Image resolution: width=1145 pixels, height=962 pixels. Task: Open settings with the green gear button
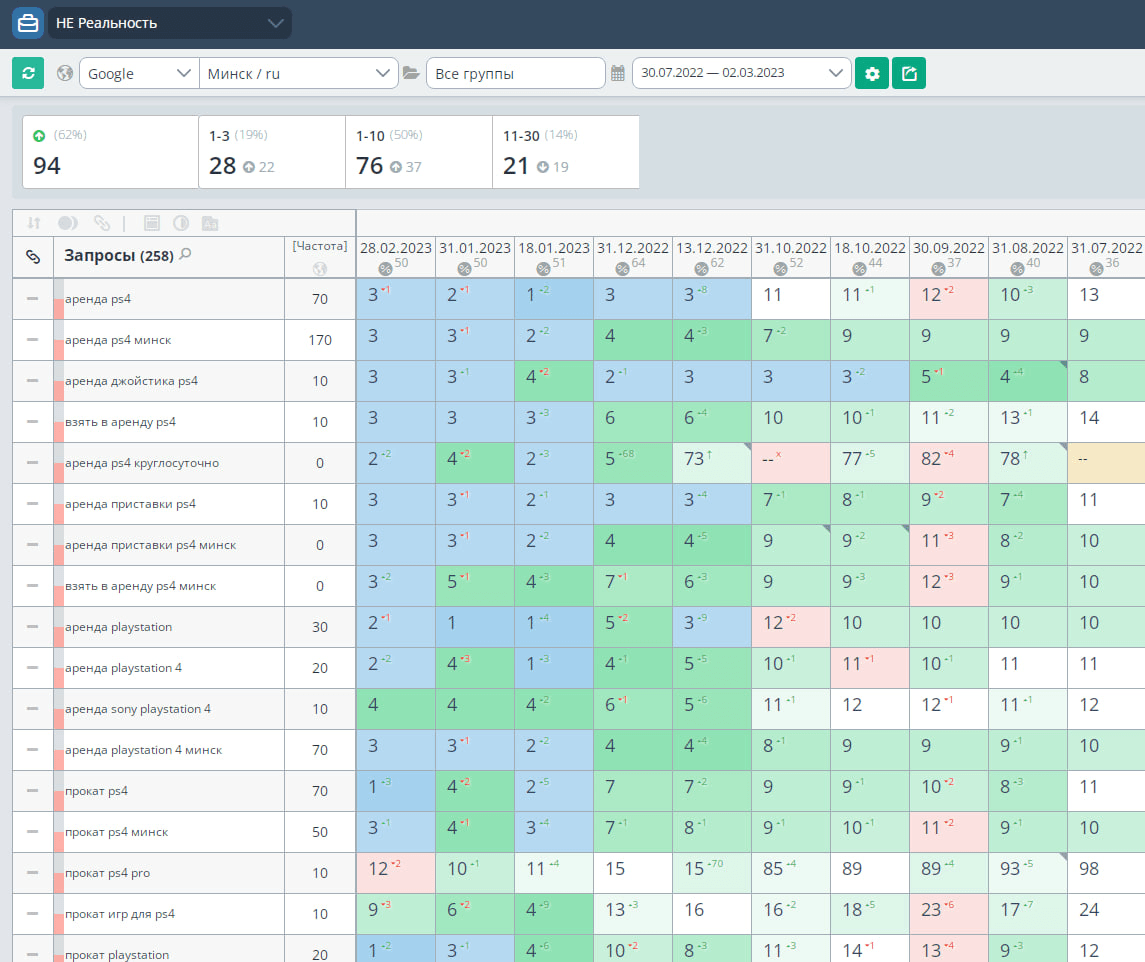[872, 73]
